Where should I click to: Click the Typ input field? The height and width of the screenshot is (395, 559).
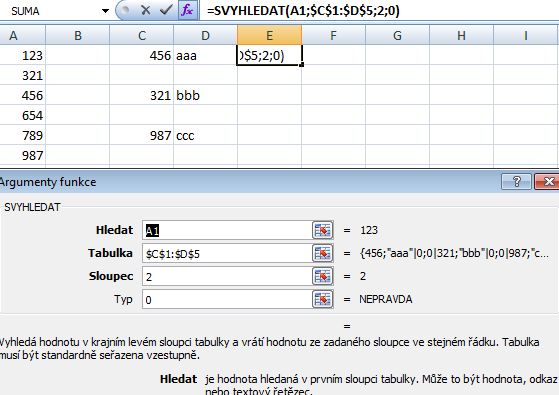(x=227, y=299)
